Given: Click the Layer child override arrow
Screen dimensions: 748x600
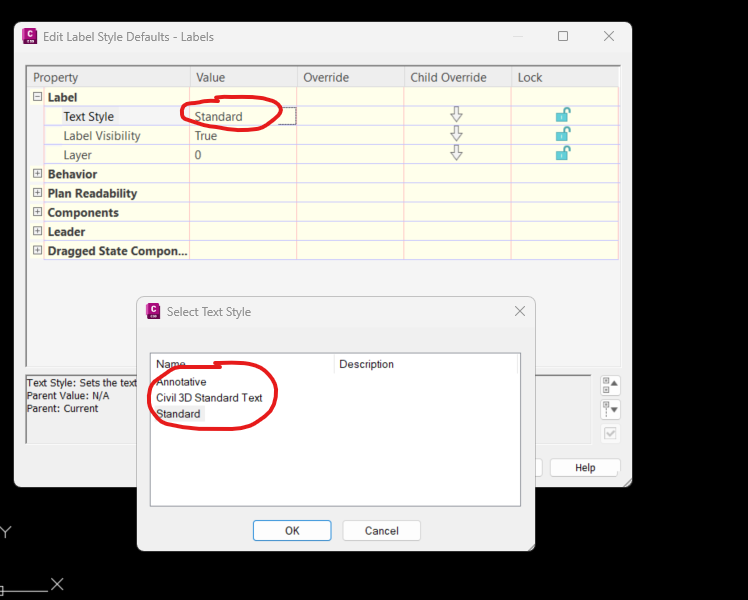Looking at the screenshot, I should point(457,153).
